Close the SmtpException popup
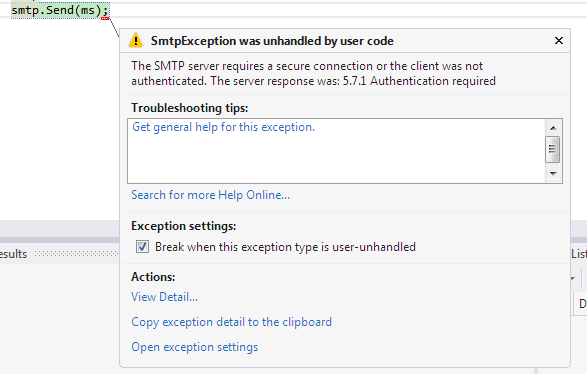Image resolution: width=587 pixels, height=374 pixels. (x=559, y=40)
